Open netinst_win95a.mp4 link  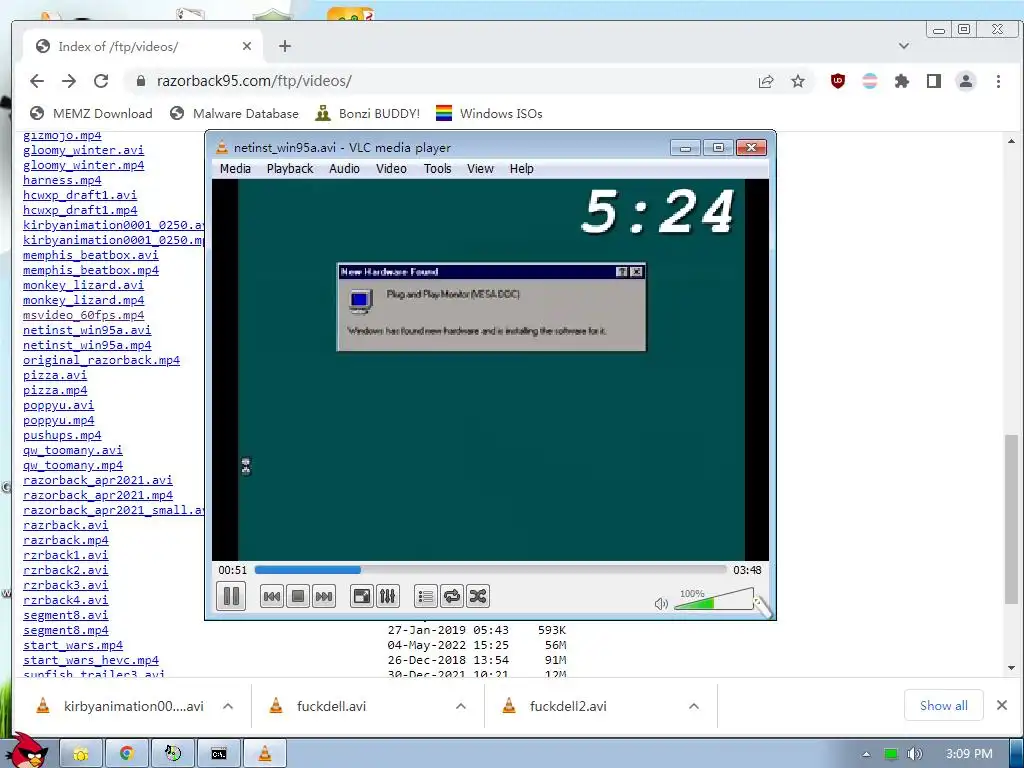tap(87, 345)
